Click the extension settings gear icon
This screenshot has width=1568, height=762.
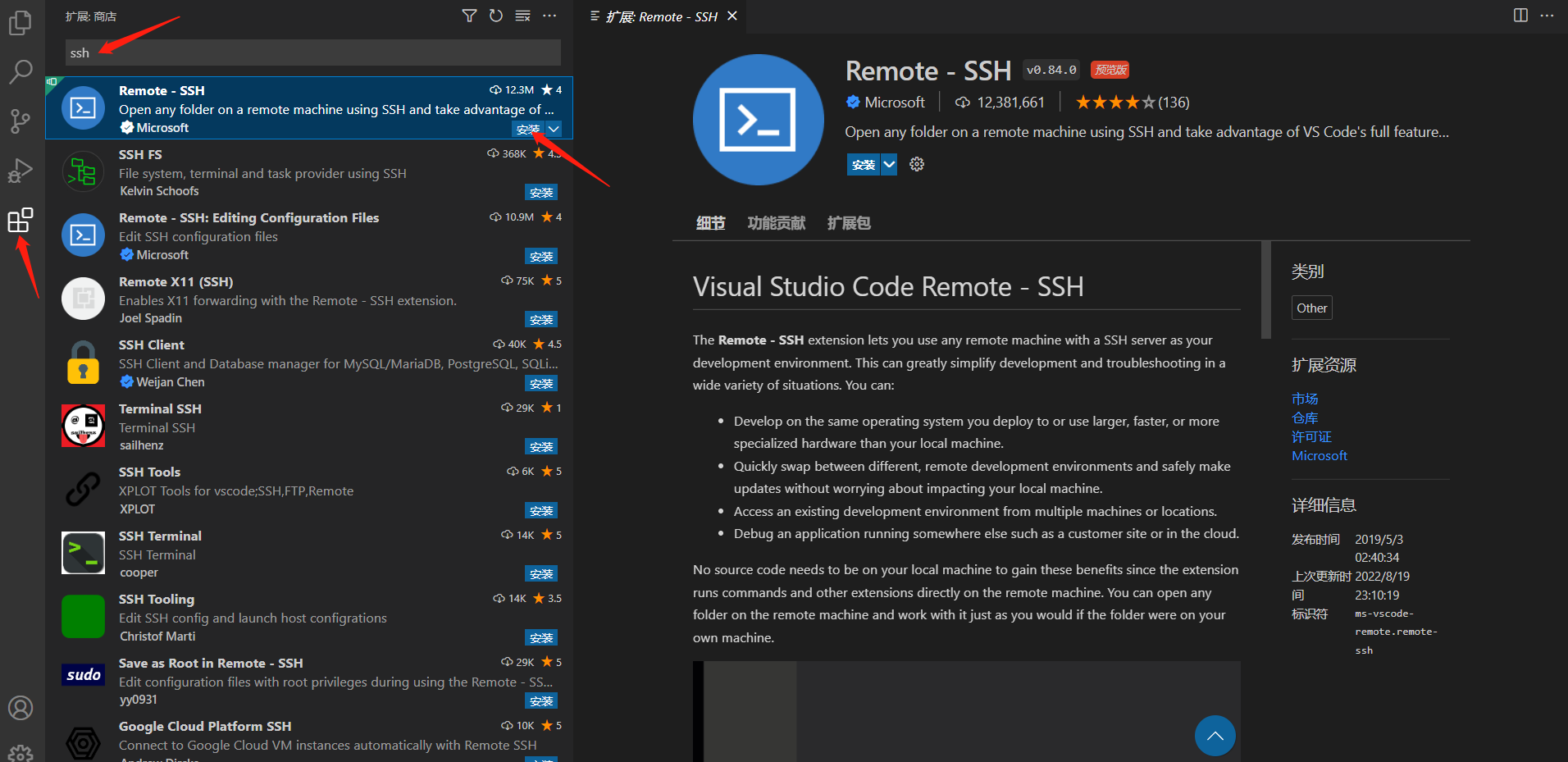point(917,165)
